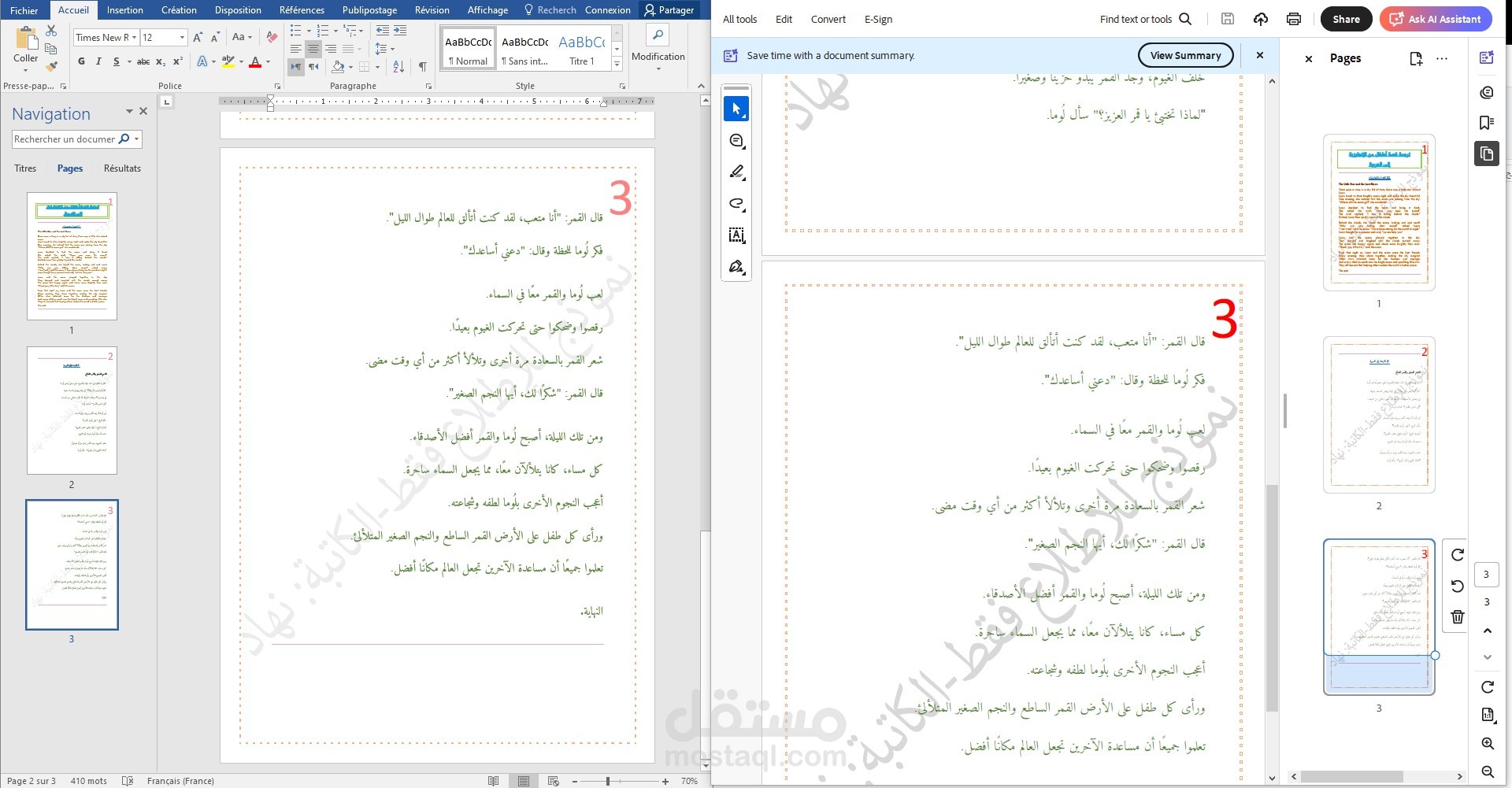Screen dimensions: 1512x788
Task: Select the highlighter pen tool in Acrobat
Action: tap(736, 172)
